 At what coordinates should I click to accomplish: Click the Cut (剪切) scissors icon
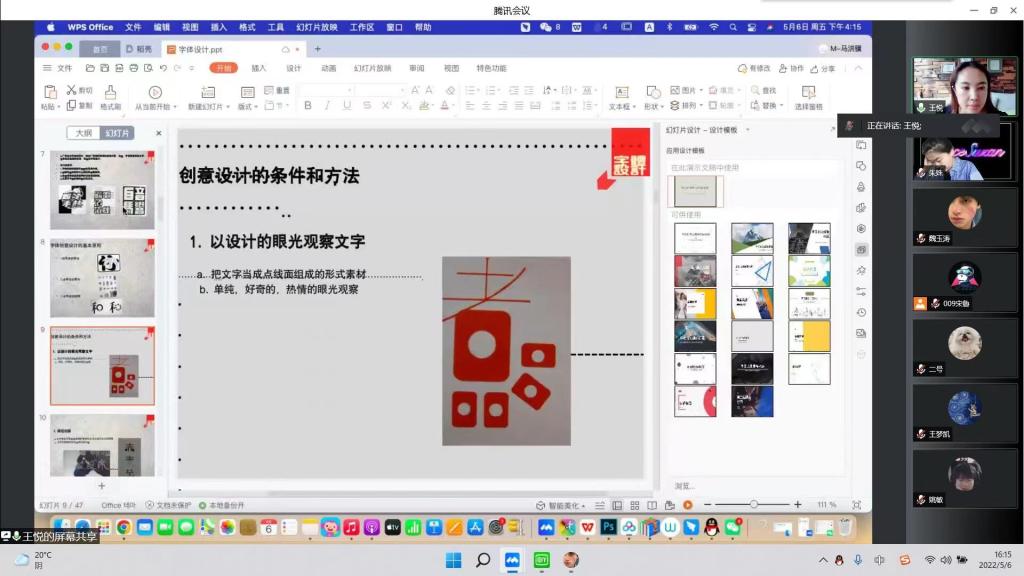(71, 90)
